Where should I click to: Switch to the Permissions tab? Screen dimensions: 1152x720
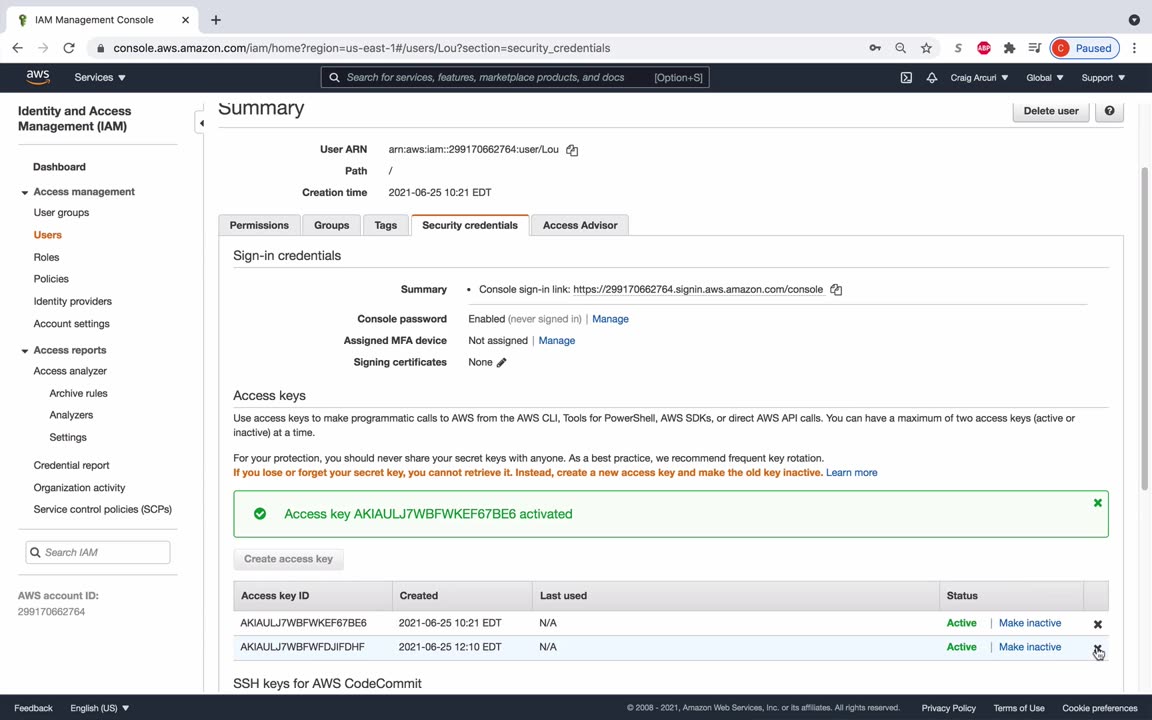pyautogui.click(x=259, y=226)
